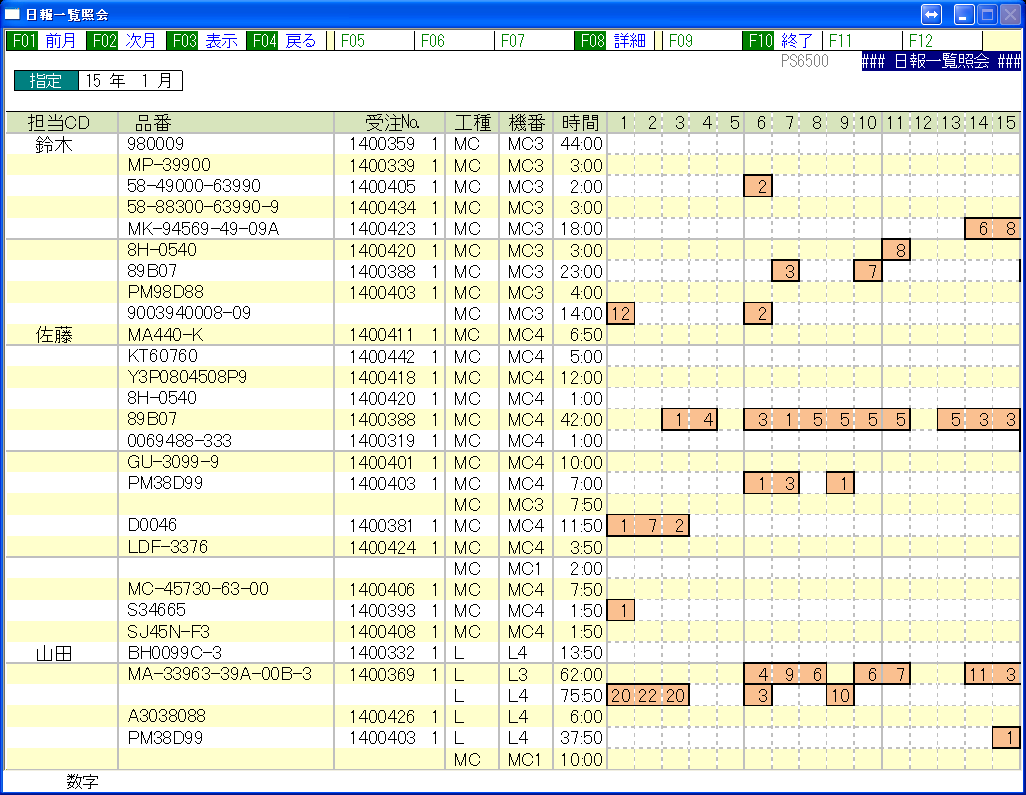
Task: Click the application icon beside 日報一覧照会 title
Action: pos(13,14)
